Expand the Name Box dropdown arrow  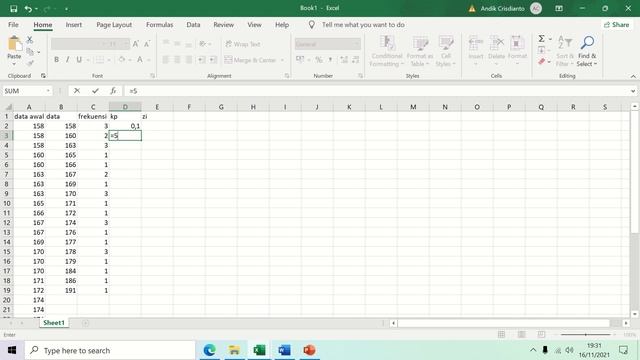(48, 91)
